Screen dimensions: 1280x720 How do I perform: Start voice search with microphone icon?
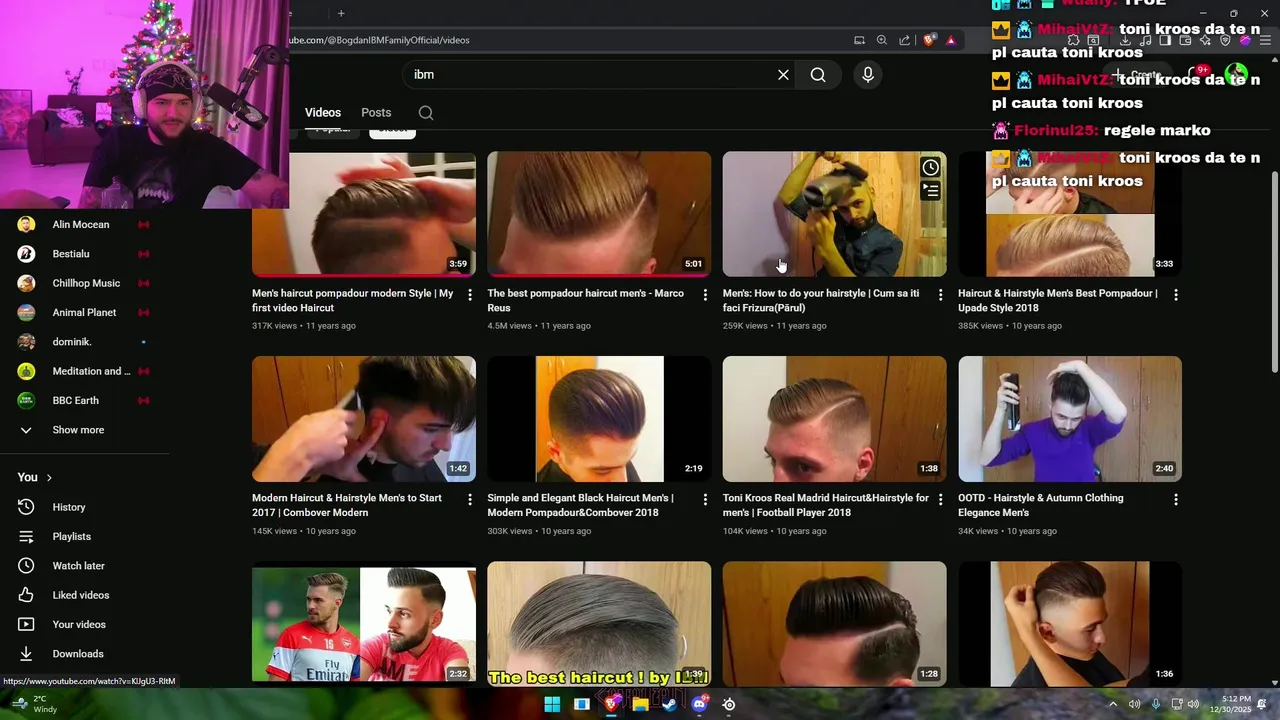coord(868,75)
